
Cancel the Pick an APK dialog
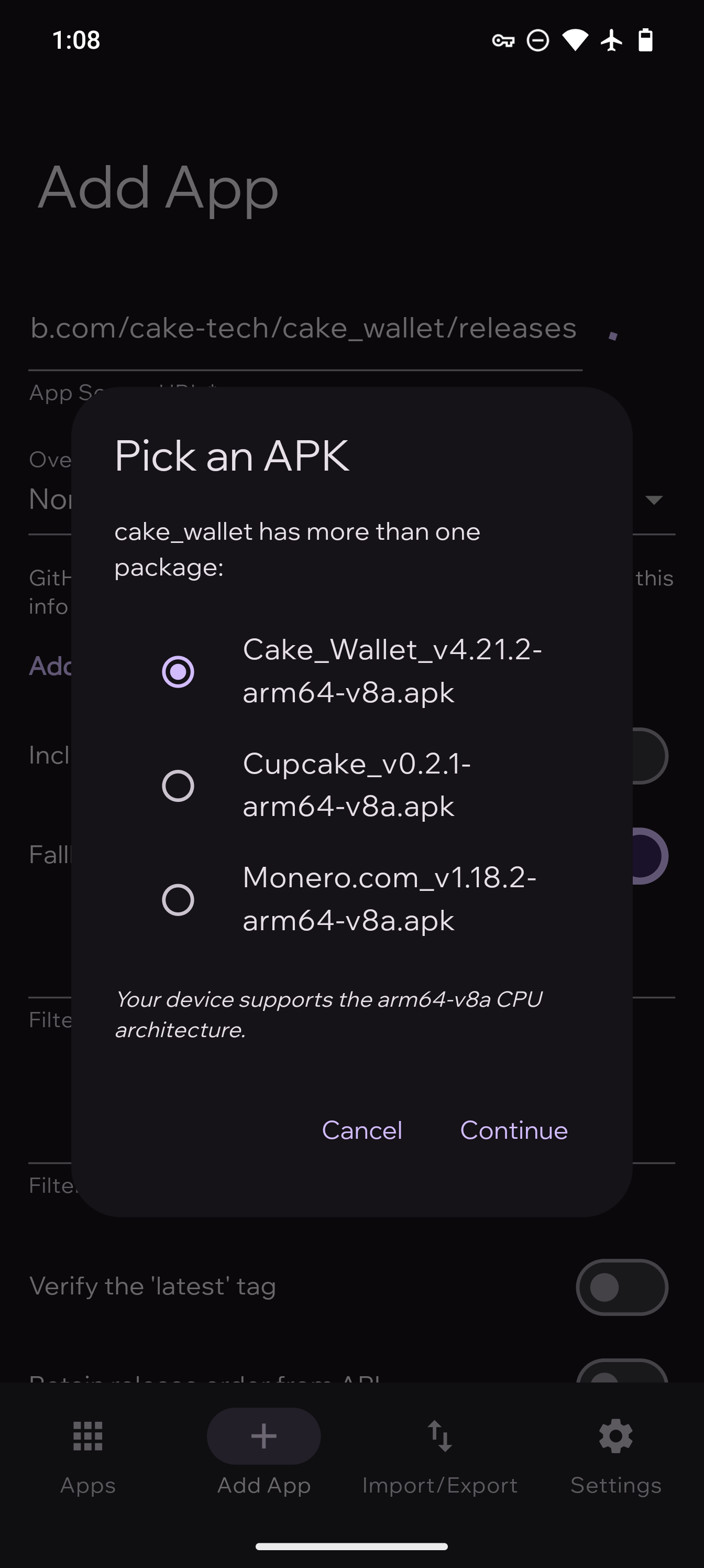(361, 1130)
